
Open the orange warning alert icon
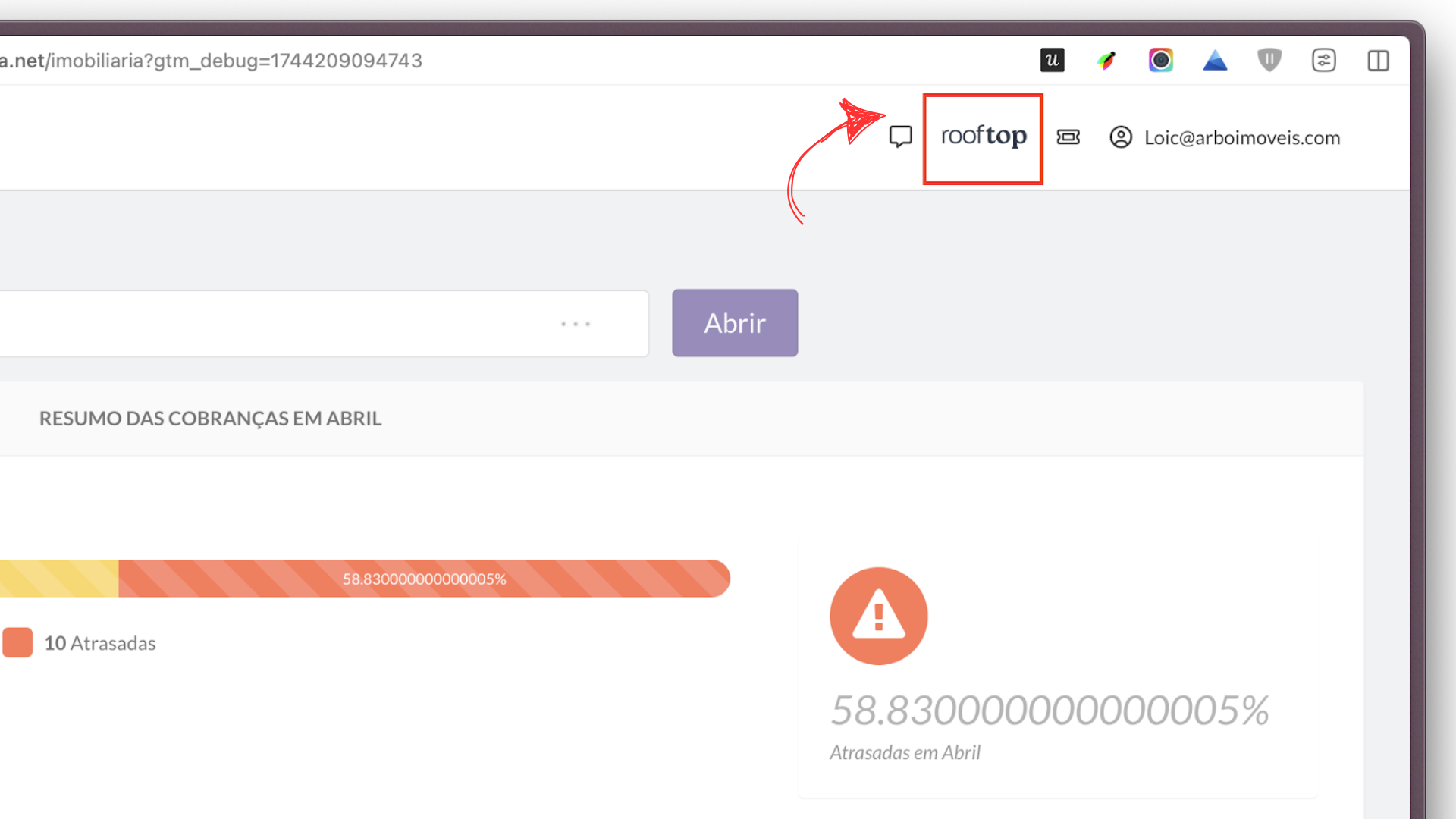(x=879, y=616)
